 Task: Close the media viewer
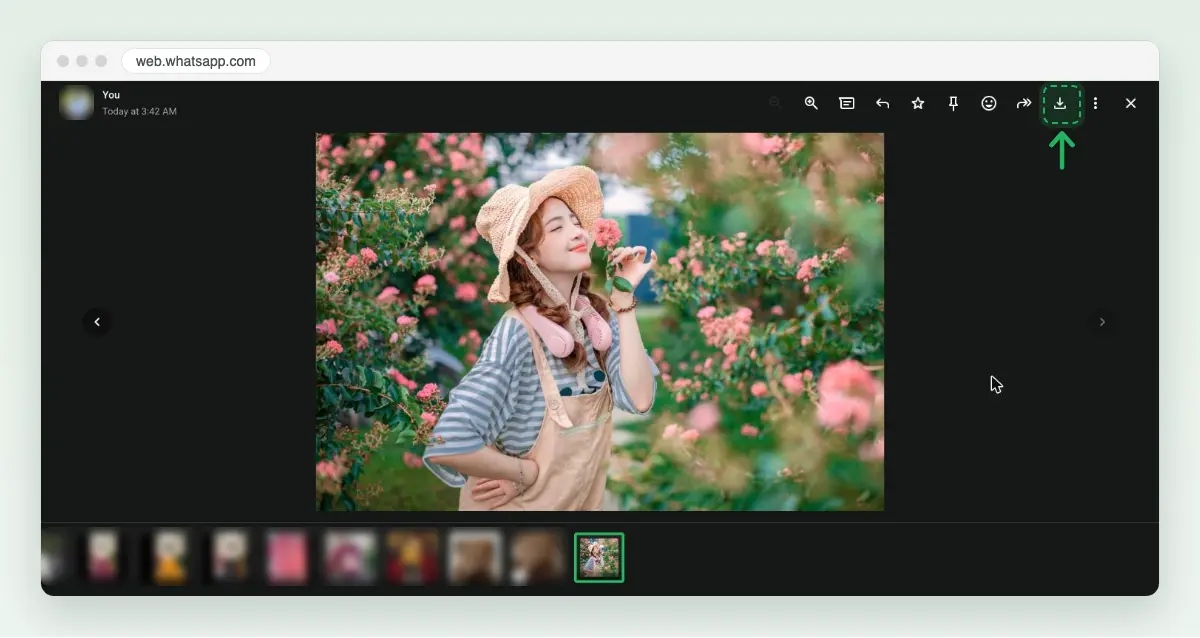(x=1131, y=103)
